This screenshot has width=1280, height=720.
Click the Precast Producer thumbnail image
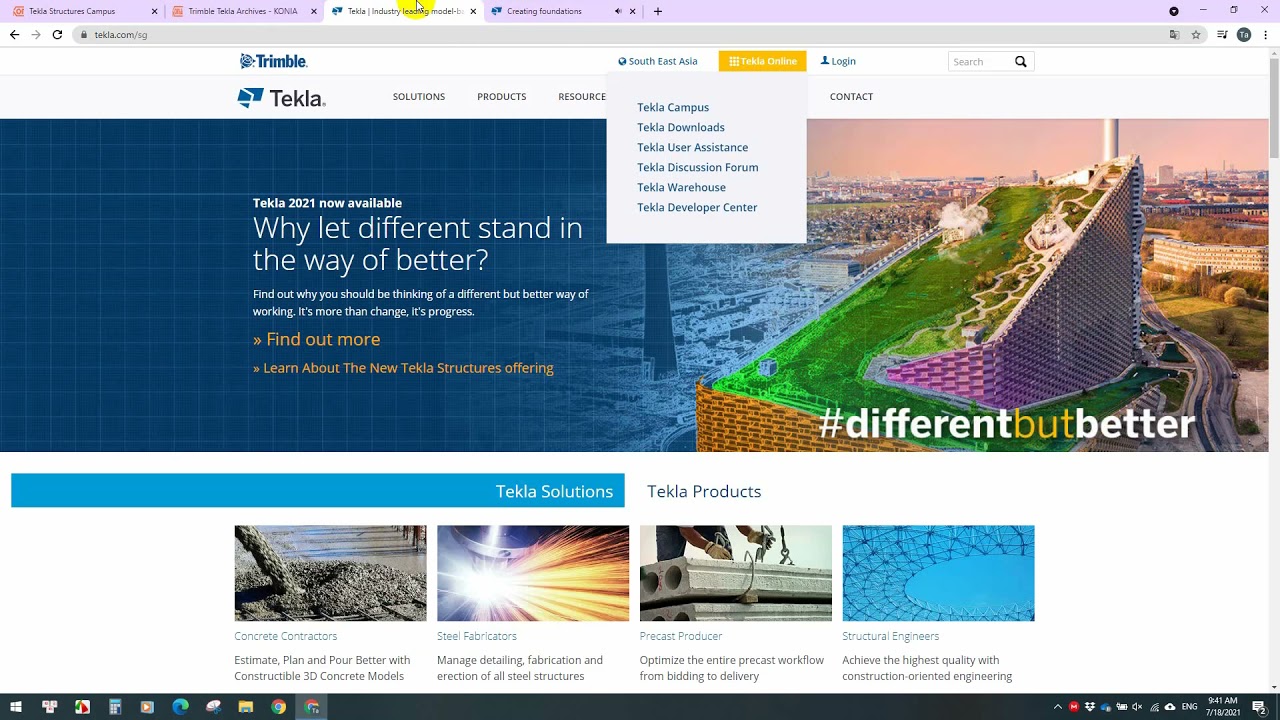pyautogui.click(x=736, y=573)
